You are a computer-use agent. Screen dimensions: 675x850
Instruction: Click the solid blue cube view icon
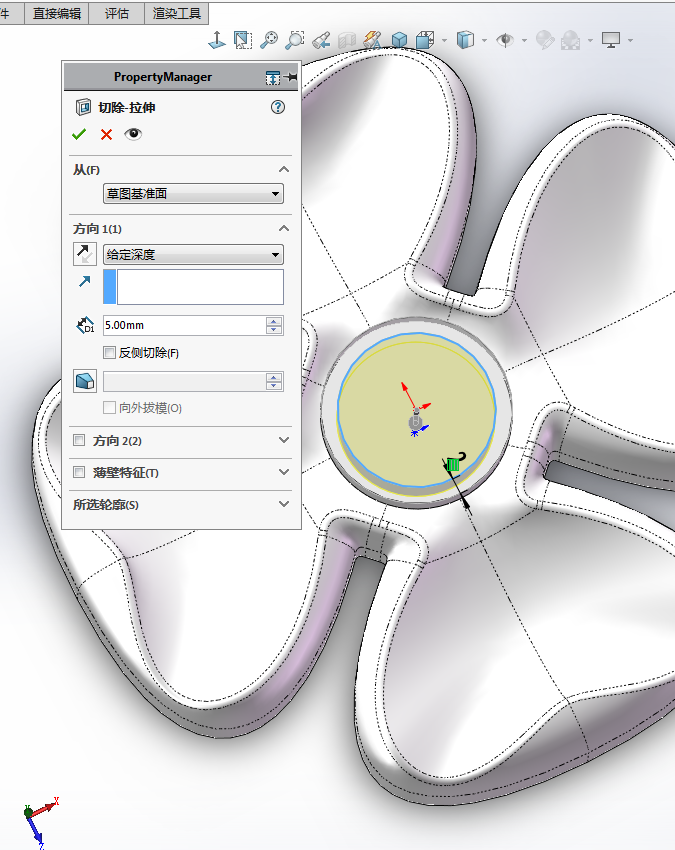tap(400, 40)
